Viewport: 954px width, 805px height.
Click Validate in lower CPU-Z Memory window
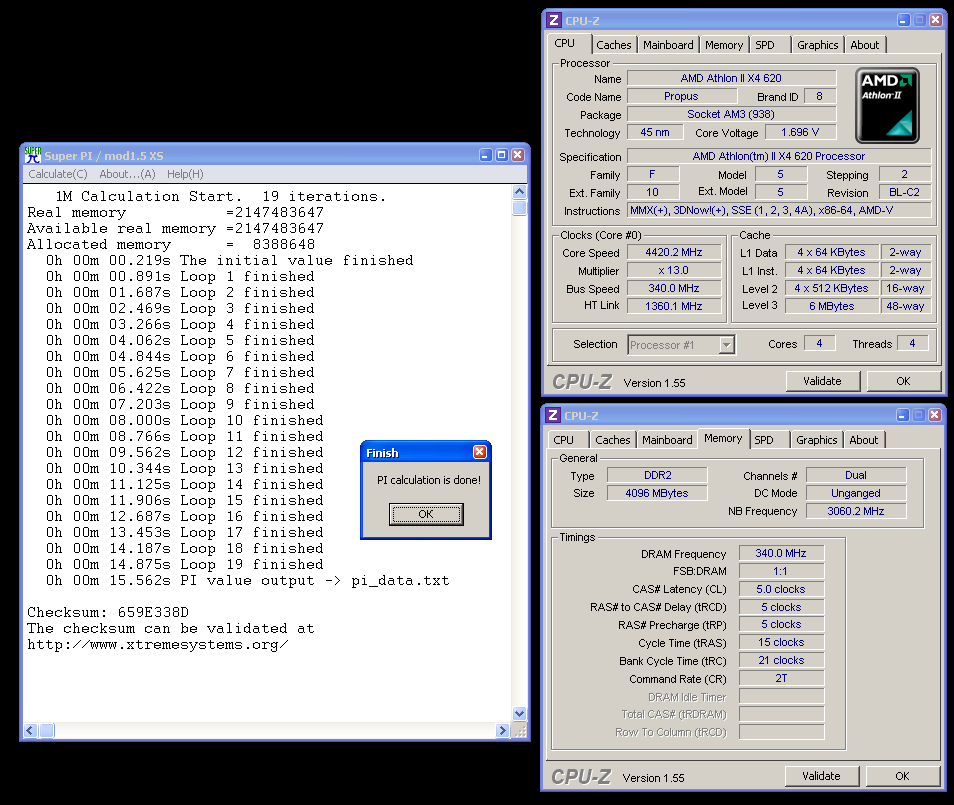tap(821, 776)
